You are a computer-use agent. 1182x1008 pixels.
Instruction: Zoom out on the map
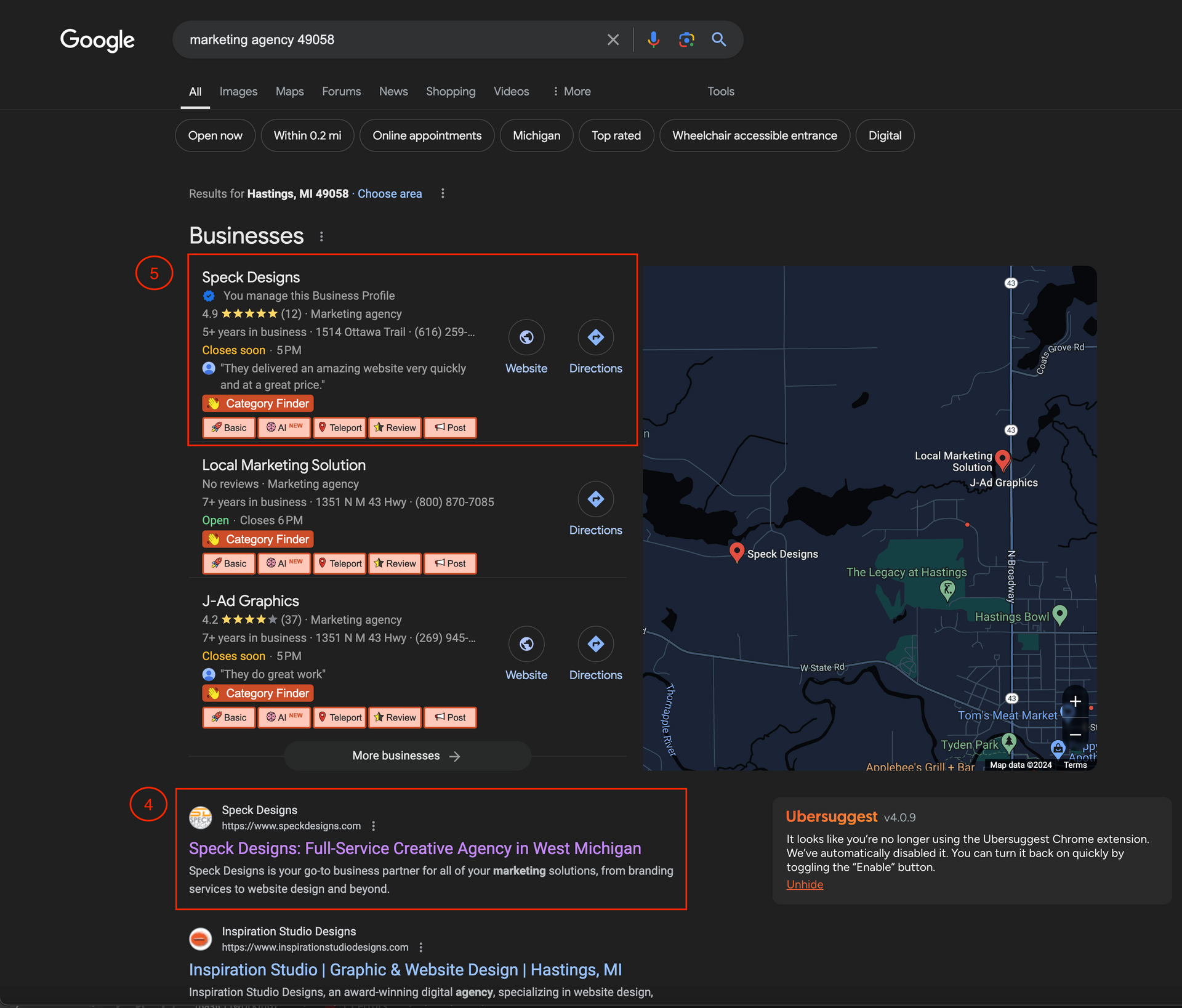point(1075,735)
